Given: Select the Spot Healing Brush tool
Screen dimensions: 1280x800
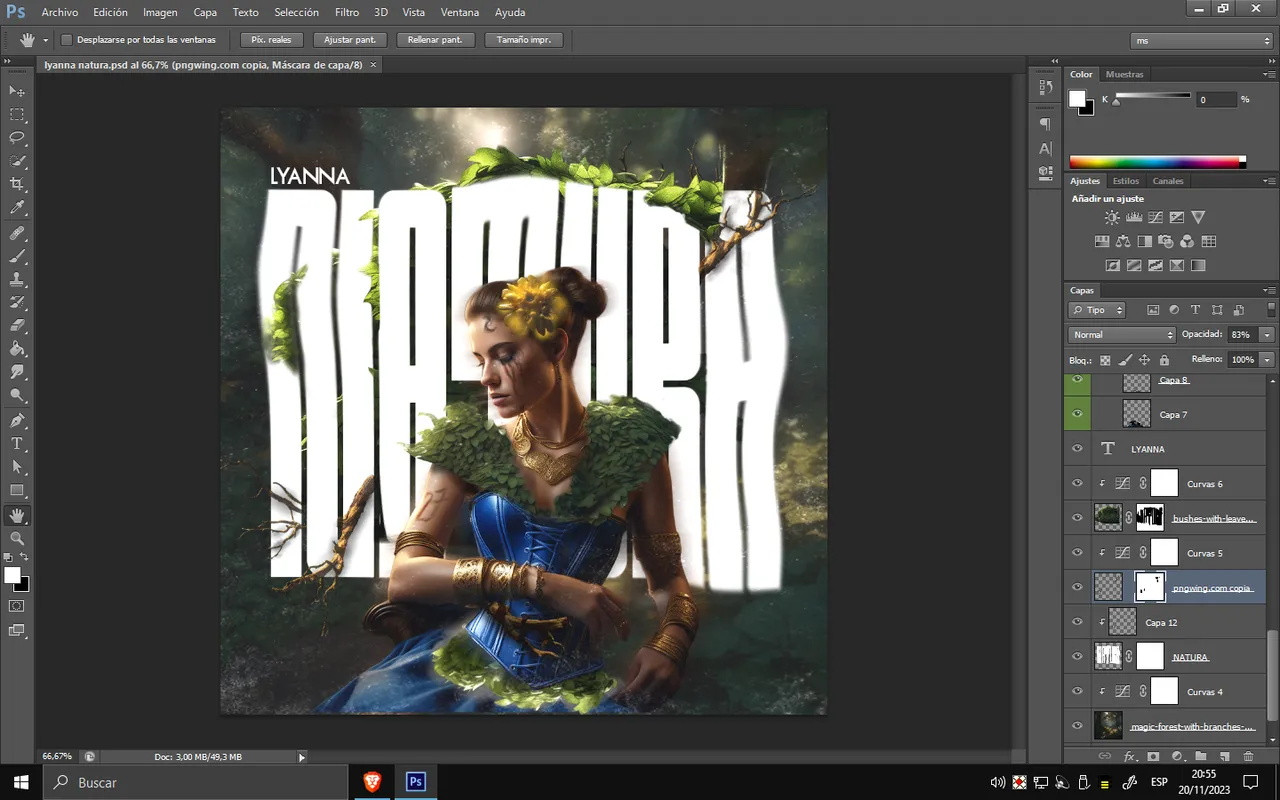Looking at the screenshot, I should [17, 233].
